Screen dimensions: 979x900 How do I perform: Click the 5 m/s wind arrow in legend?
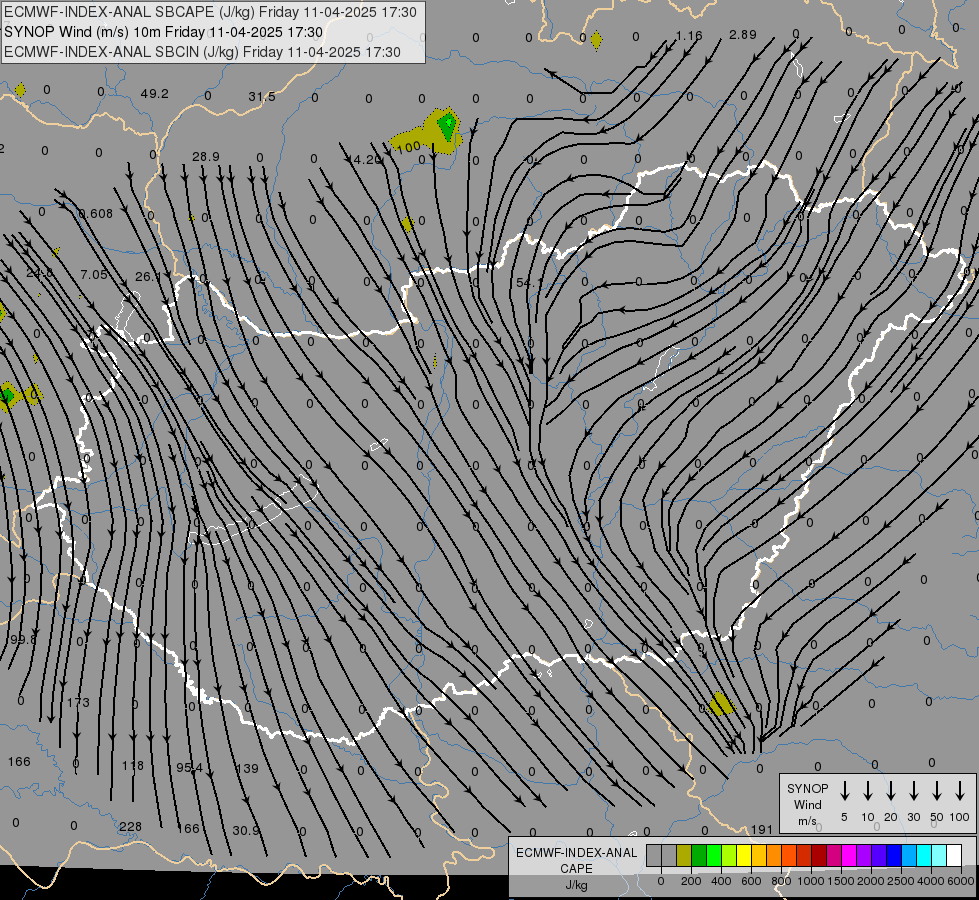pos(845,791)
